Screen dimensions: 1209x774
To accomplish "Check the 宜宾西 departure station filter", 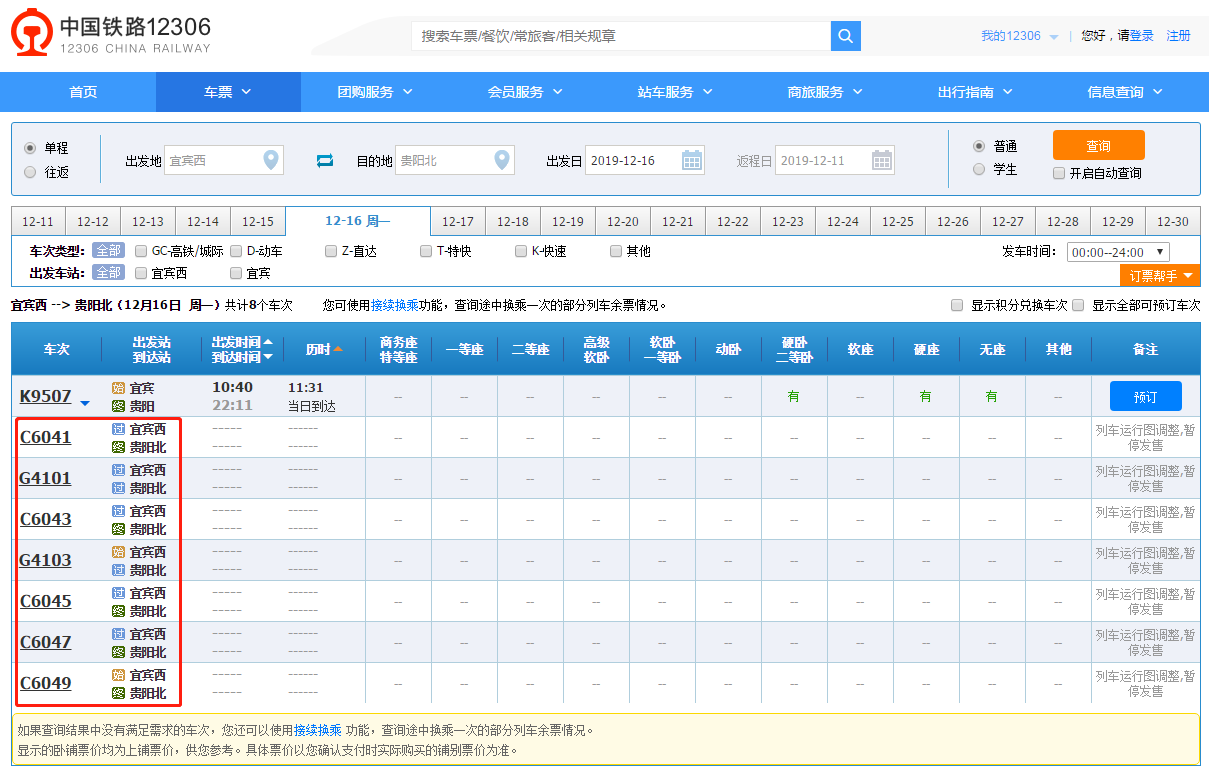I will 141,273.
